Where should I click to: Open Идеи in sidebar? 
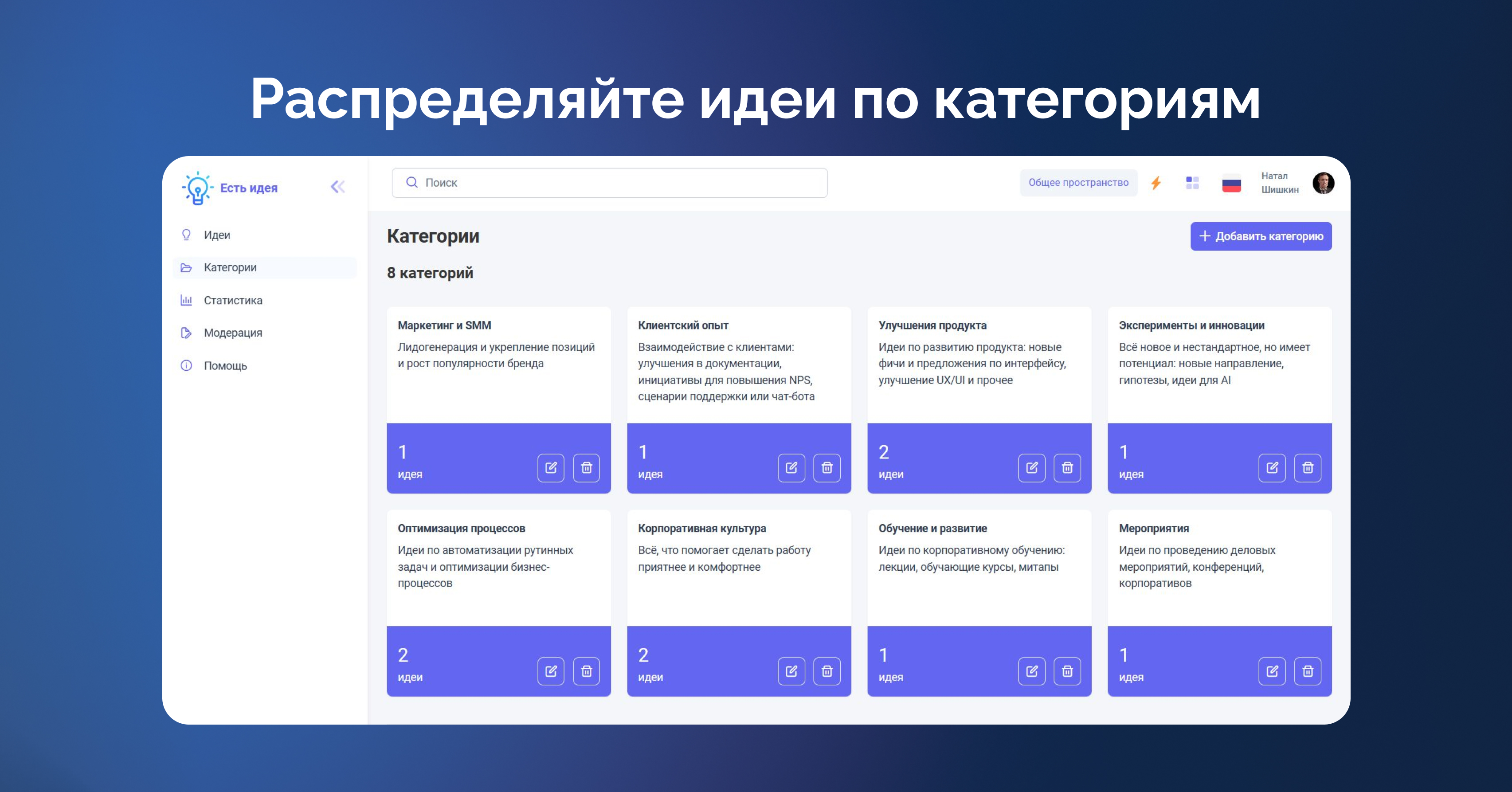[216, 235]
